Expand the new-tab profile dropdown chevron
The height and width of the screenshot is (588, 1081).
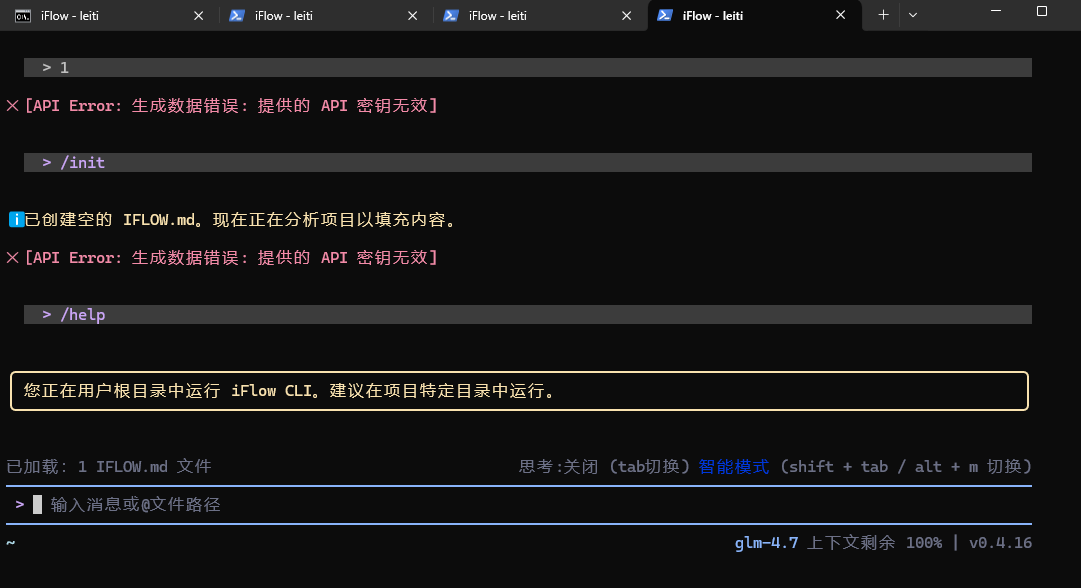click(912, 15)
